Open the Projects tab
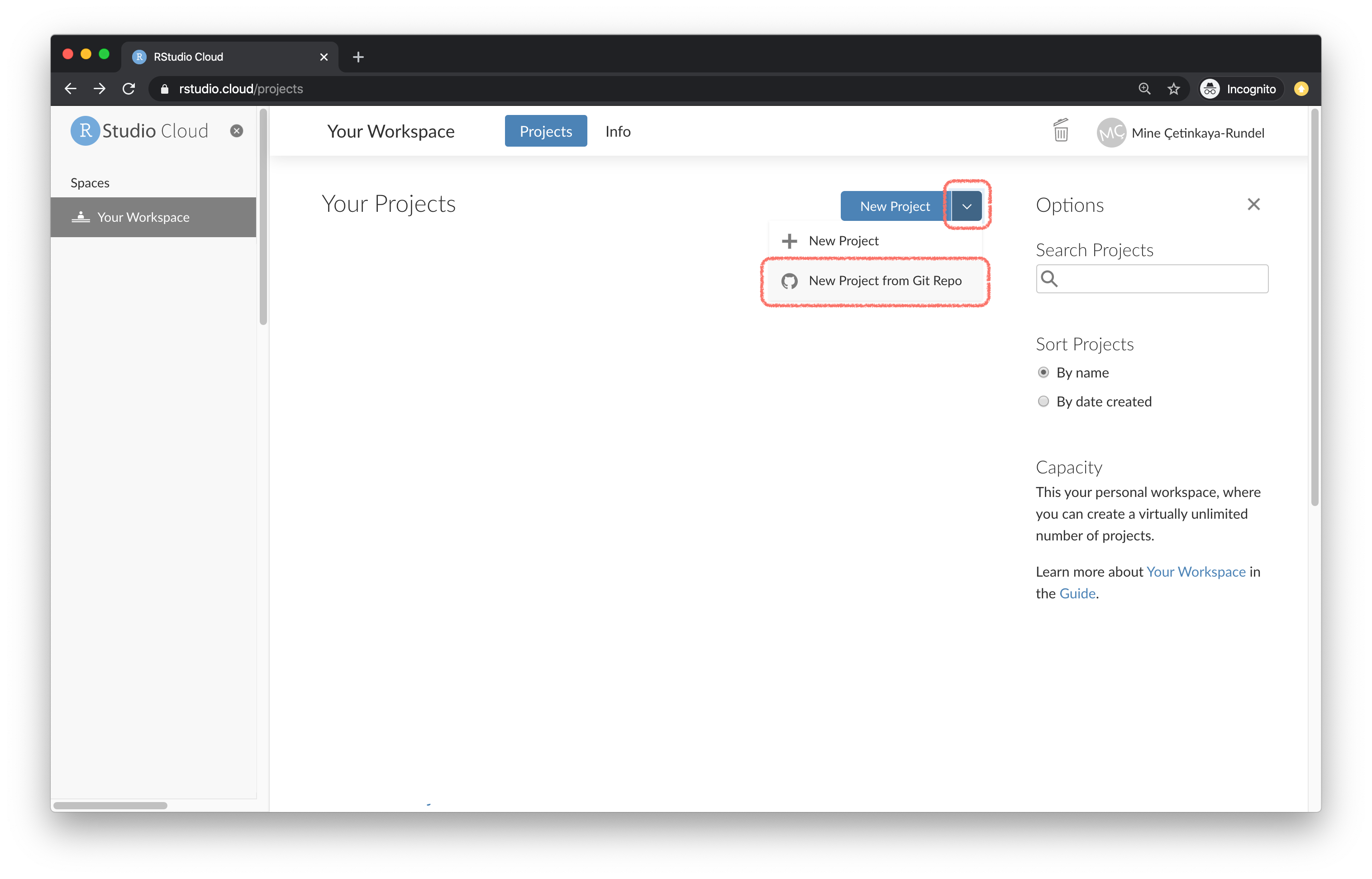Image resolution: width=1372 pixels, height=879 pixels. (545, 132)
